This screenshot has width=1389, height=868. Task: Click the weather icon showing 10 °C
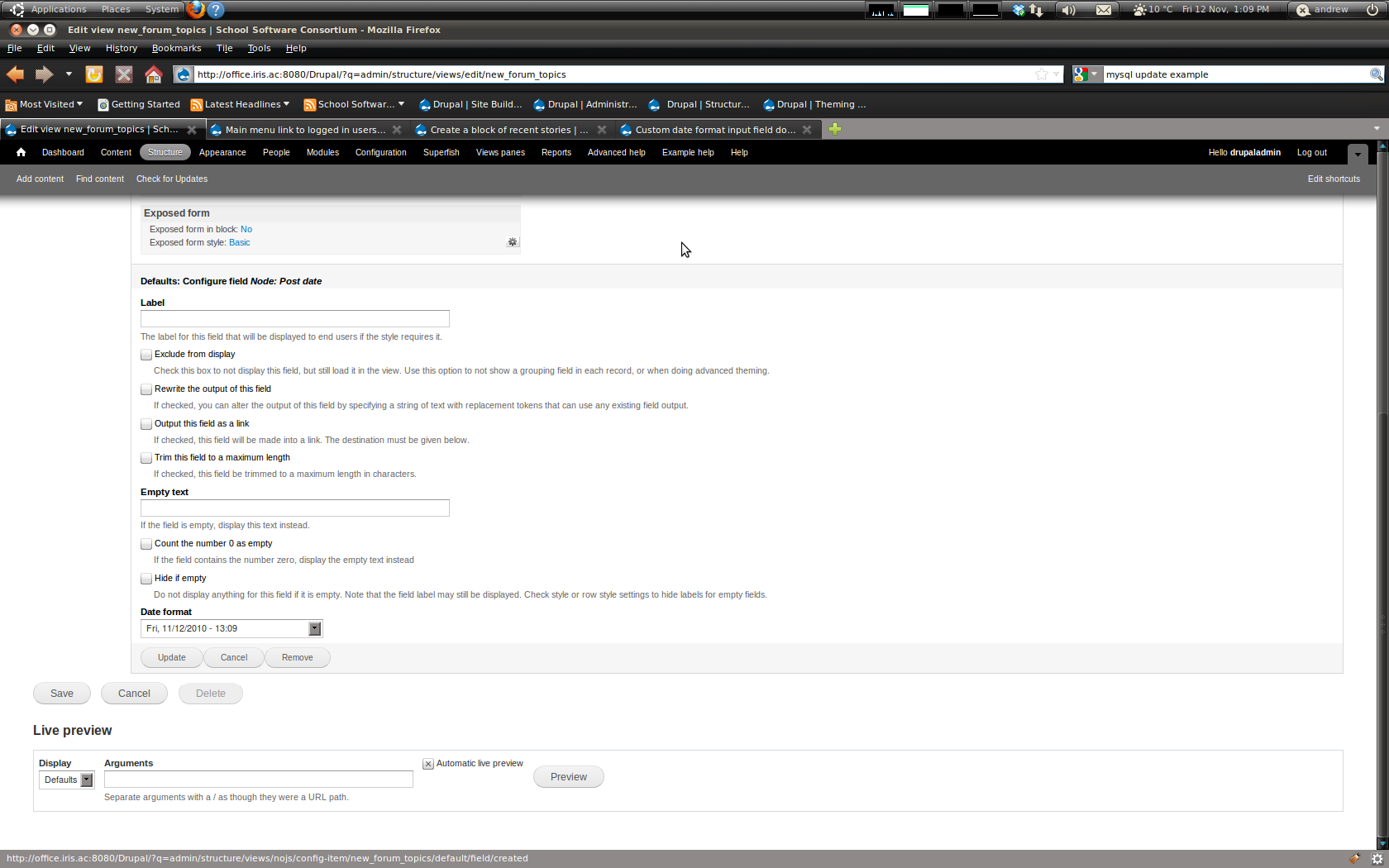[x=1139, y=9]
